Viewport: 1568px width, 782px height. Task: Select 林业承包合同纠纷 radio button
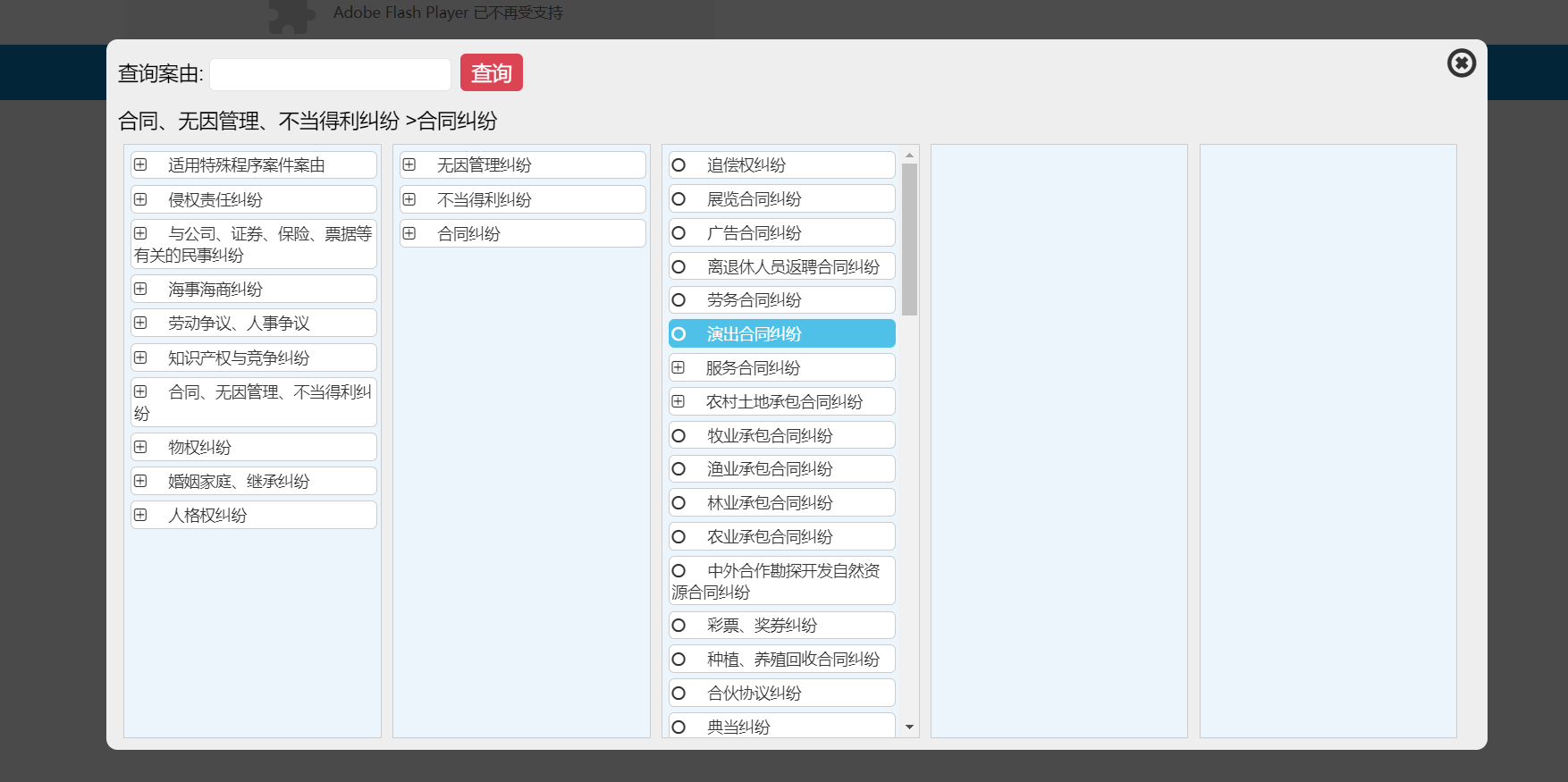pos(679,503)
